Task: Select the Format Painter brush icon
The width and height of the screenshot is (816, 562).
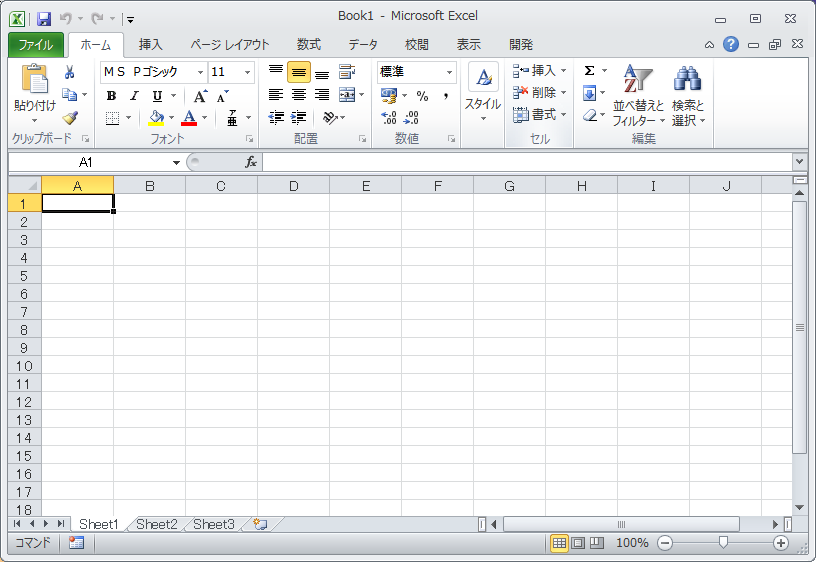Action: pos(70,118)
